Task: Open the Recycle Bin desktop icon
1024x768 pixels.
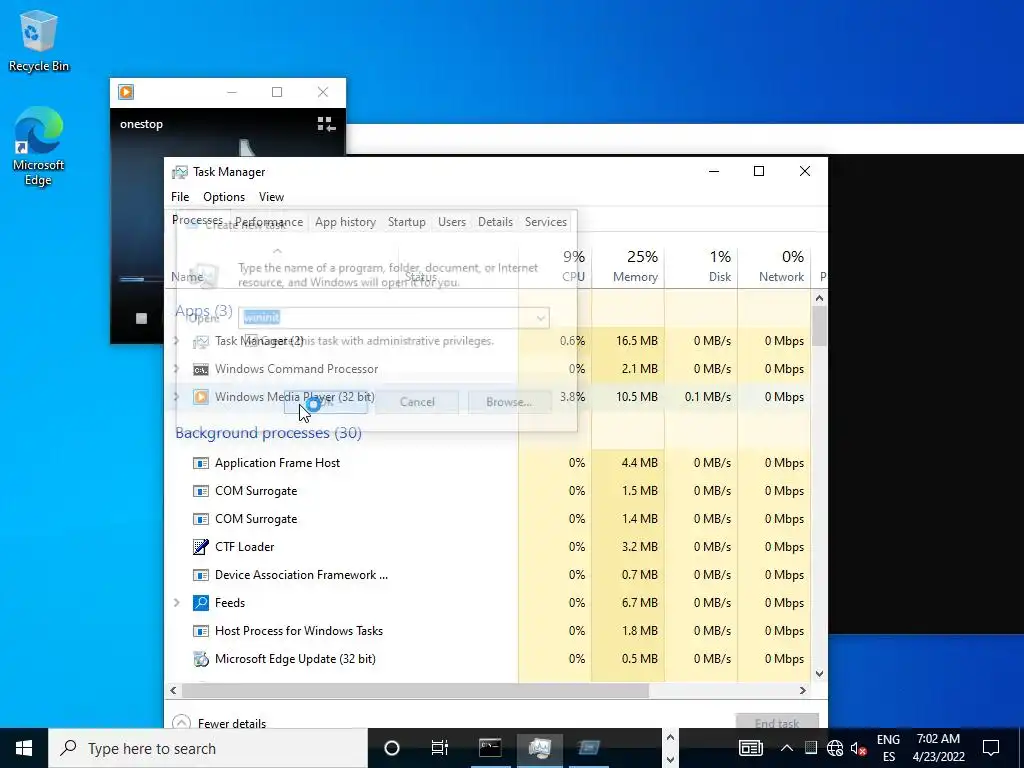Action: pos(38,40)
